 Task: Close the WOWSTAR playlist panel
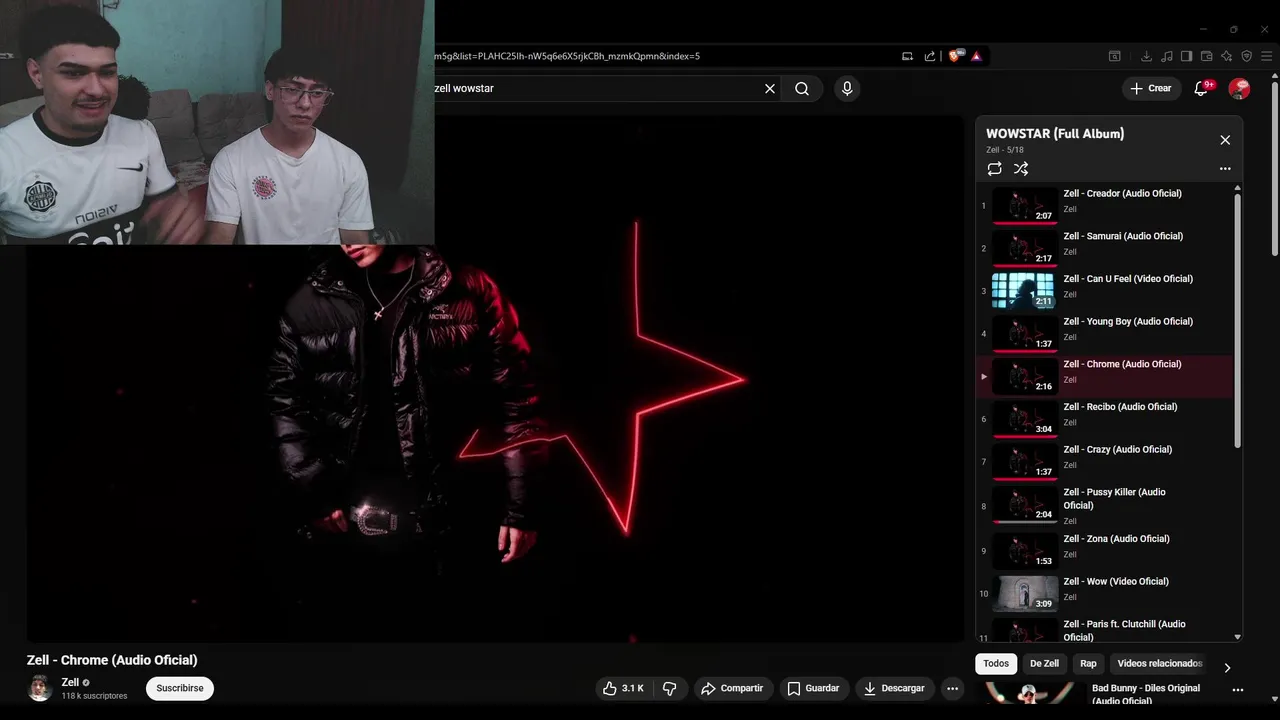pos(1225,140)
